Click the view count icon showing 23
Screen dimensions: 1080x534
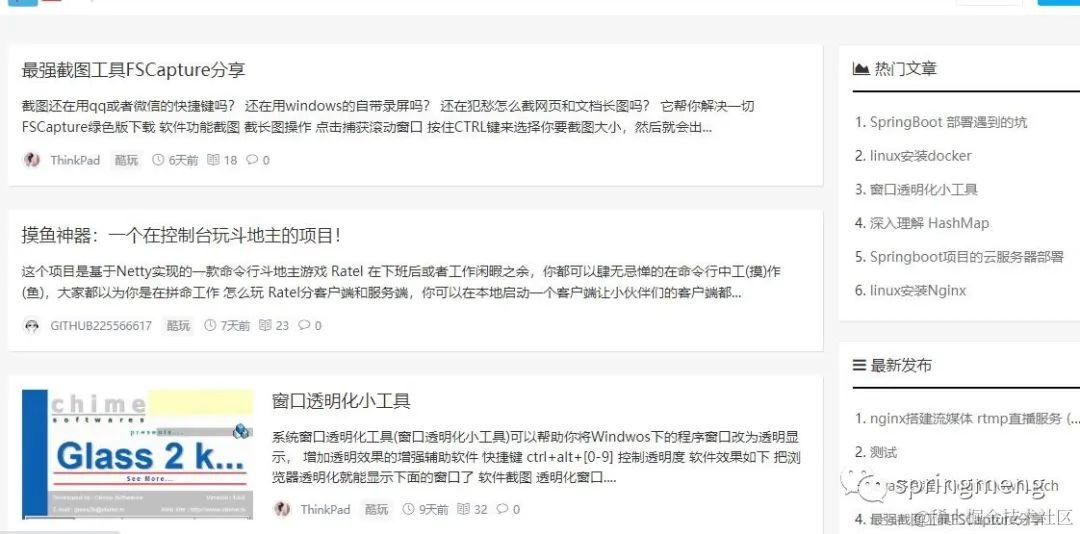[x=265, y=325]
